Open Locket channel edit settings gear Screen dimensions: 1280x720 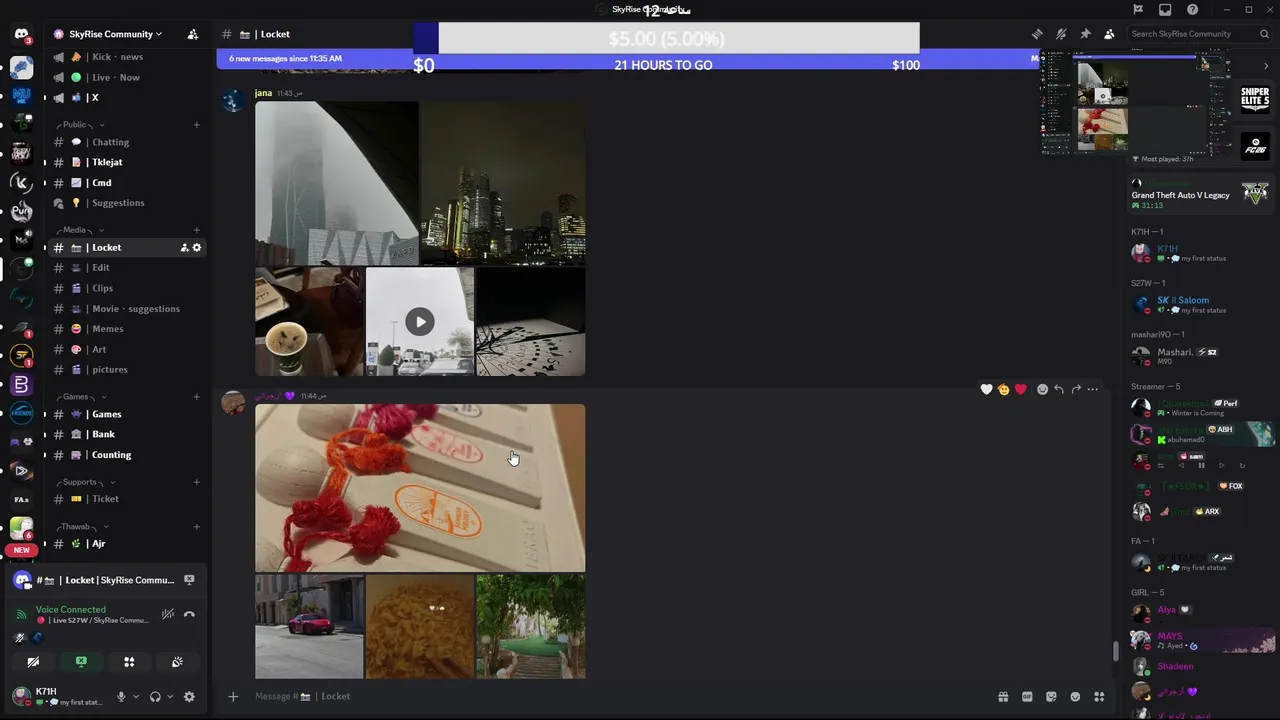(x=196, y=248)
